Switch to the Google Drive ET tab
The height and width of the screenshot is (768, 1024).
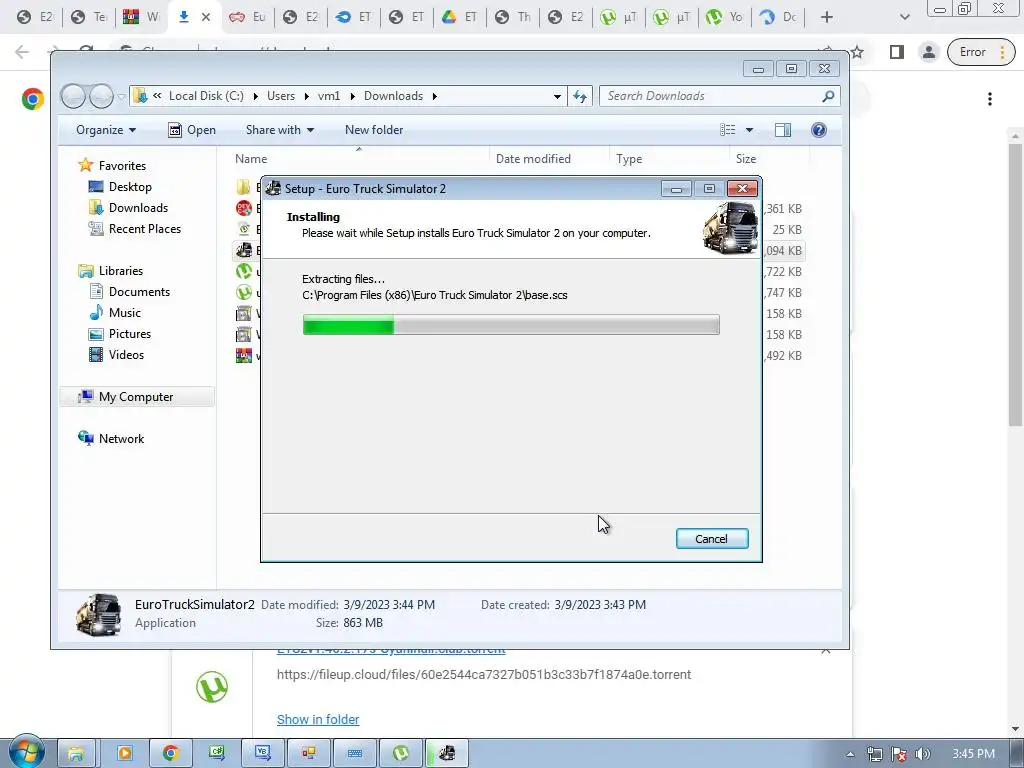click(459, 17)
